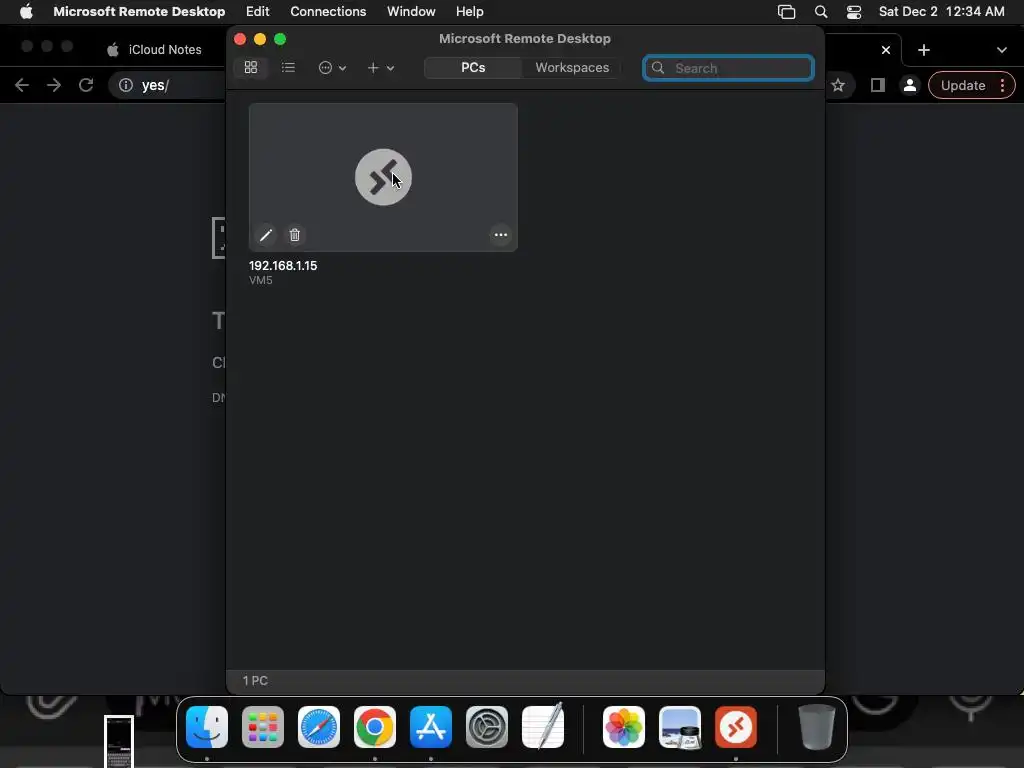Open the browser profile icon
The height and width of the screenshot is (768, 1024).
coord(910,86)
